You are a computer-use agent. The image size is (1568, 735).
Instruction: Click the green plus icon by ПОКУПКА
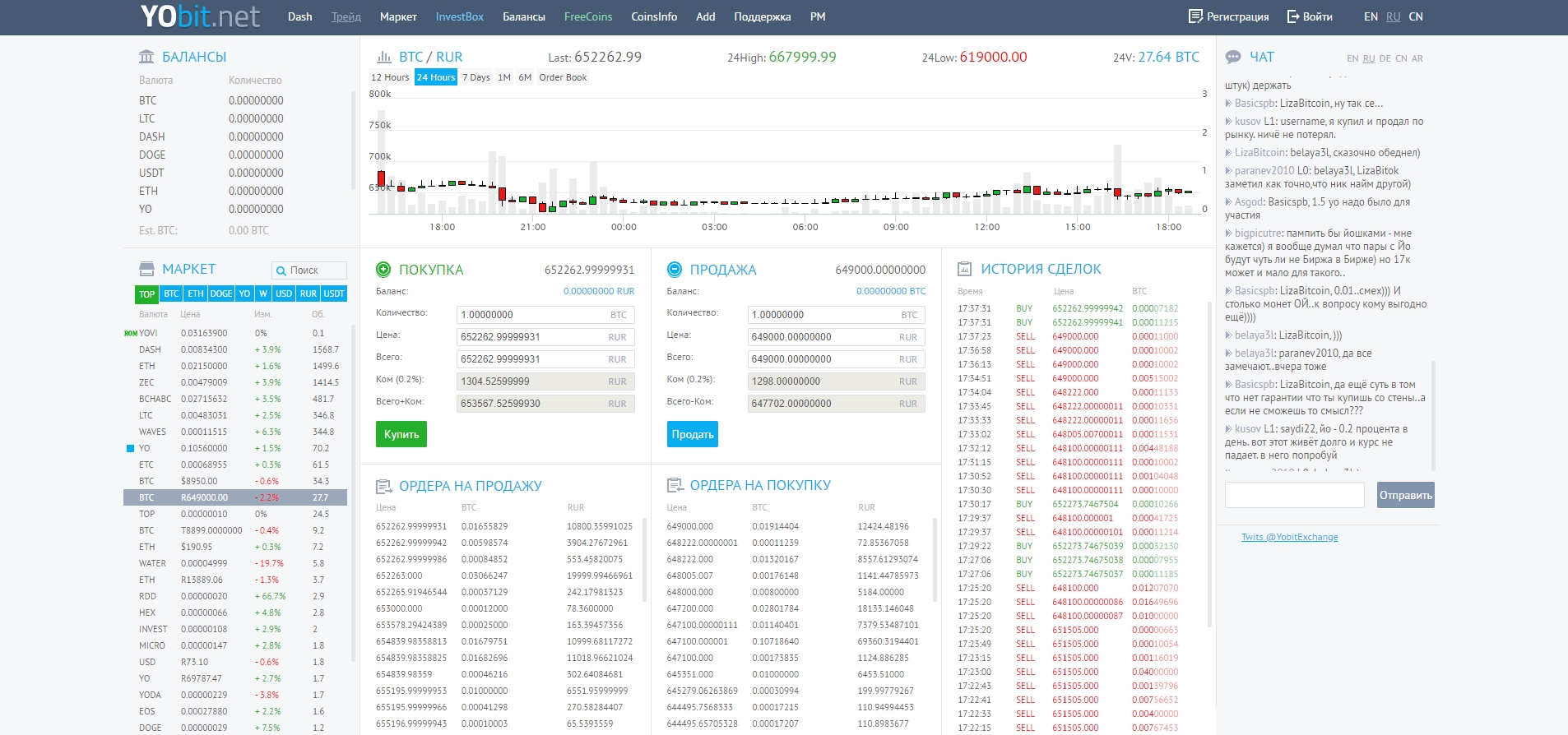(383, 269)
